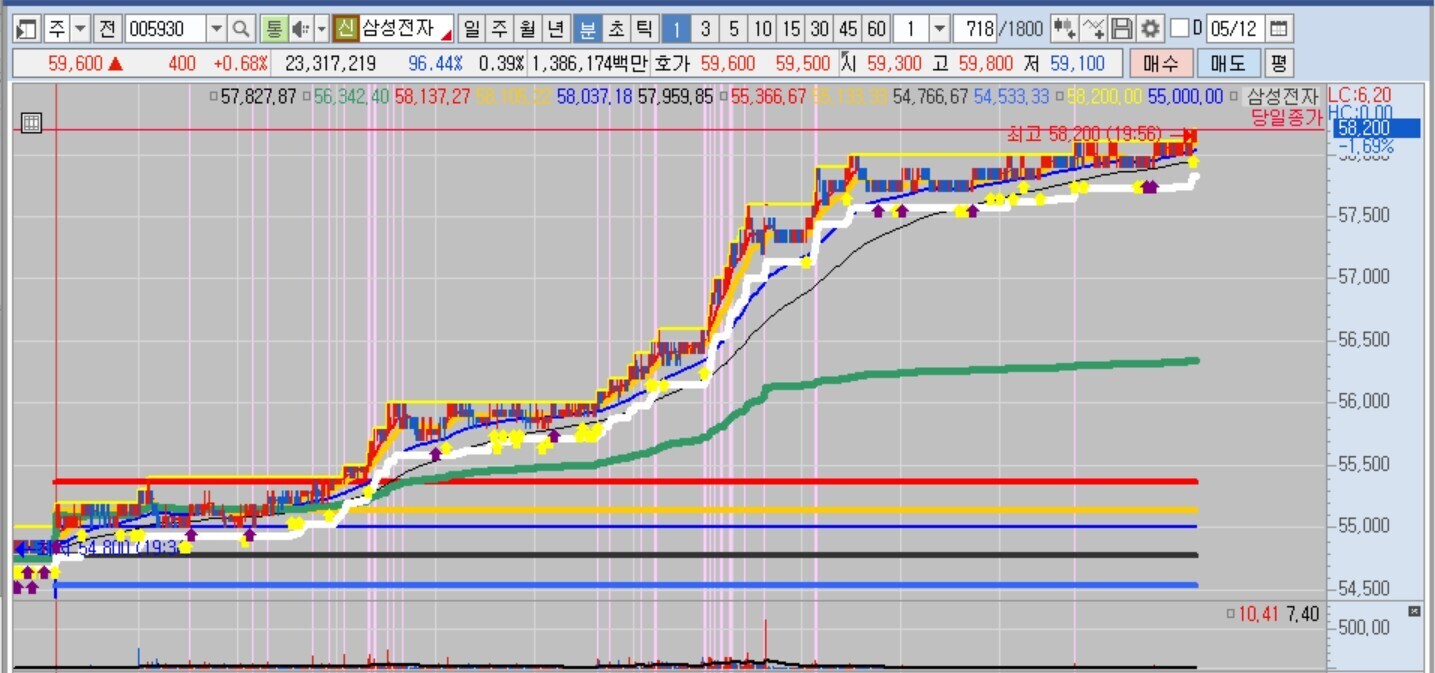Open the stock search magnifier
This screenshot has width=1435, height=673.
(x=241, y=28)
